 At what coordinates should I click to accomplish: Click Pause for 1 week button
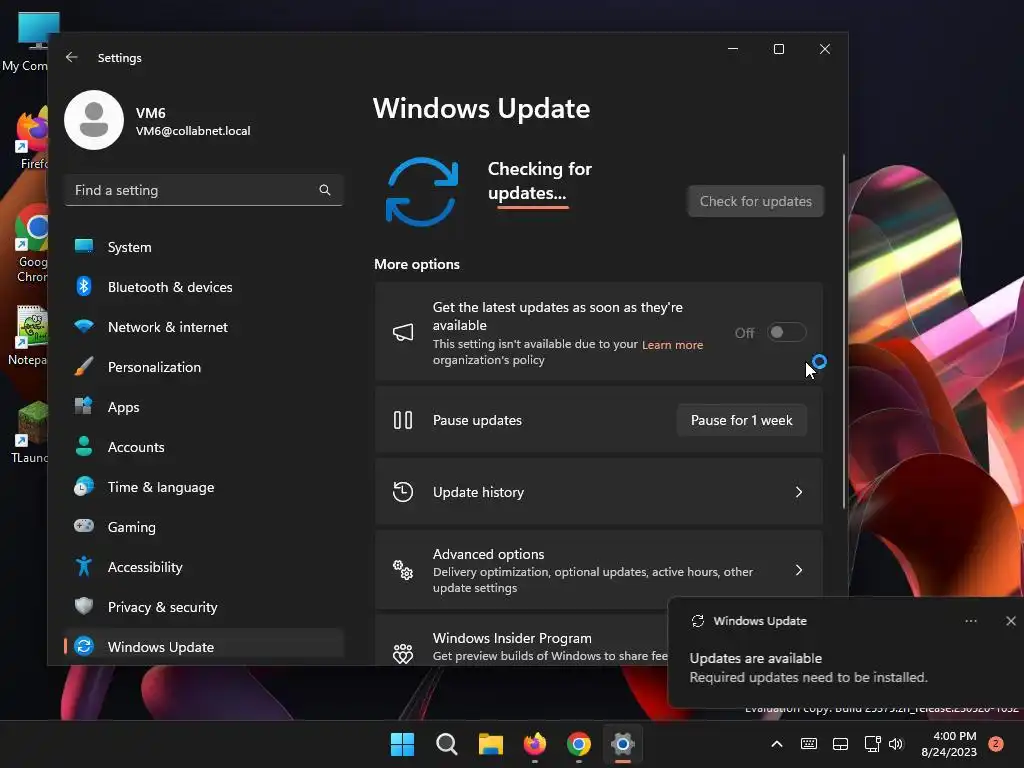point(742,420)
